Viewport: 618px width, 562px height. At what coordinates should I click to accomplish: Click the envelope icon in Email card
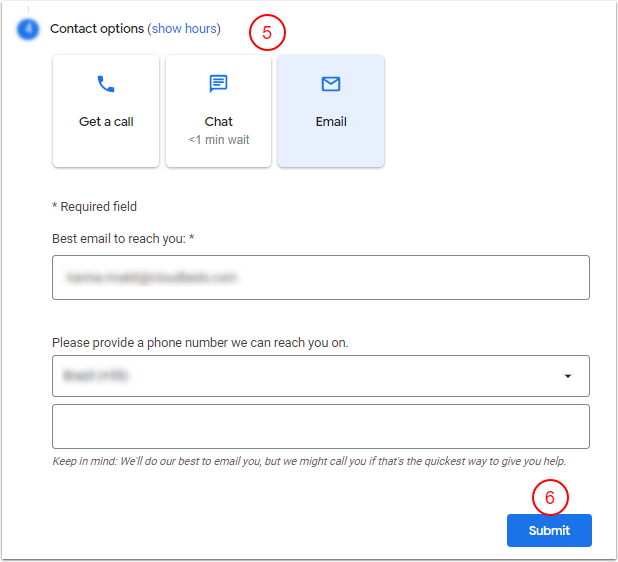pos(331,85)
